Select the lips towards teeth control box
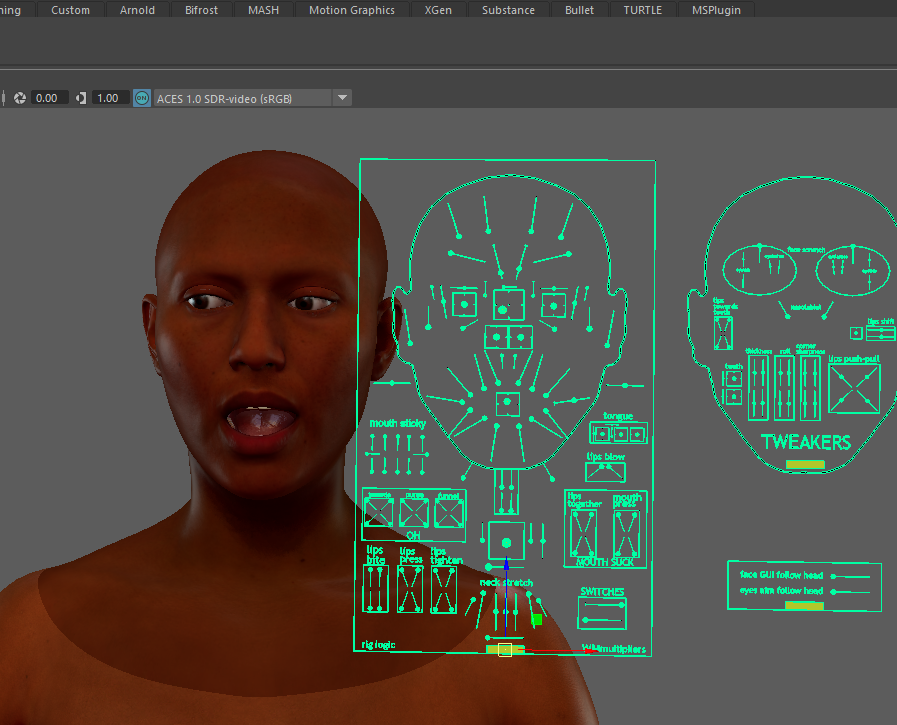This screenshot has height=725, width=897. [723, 332]
